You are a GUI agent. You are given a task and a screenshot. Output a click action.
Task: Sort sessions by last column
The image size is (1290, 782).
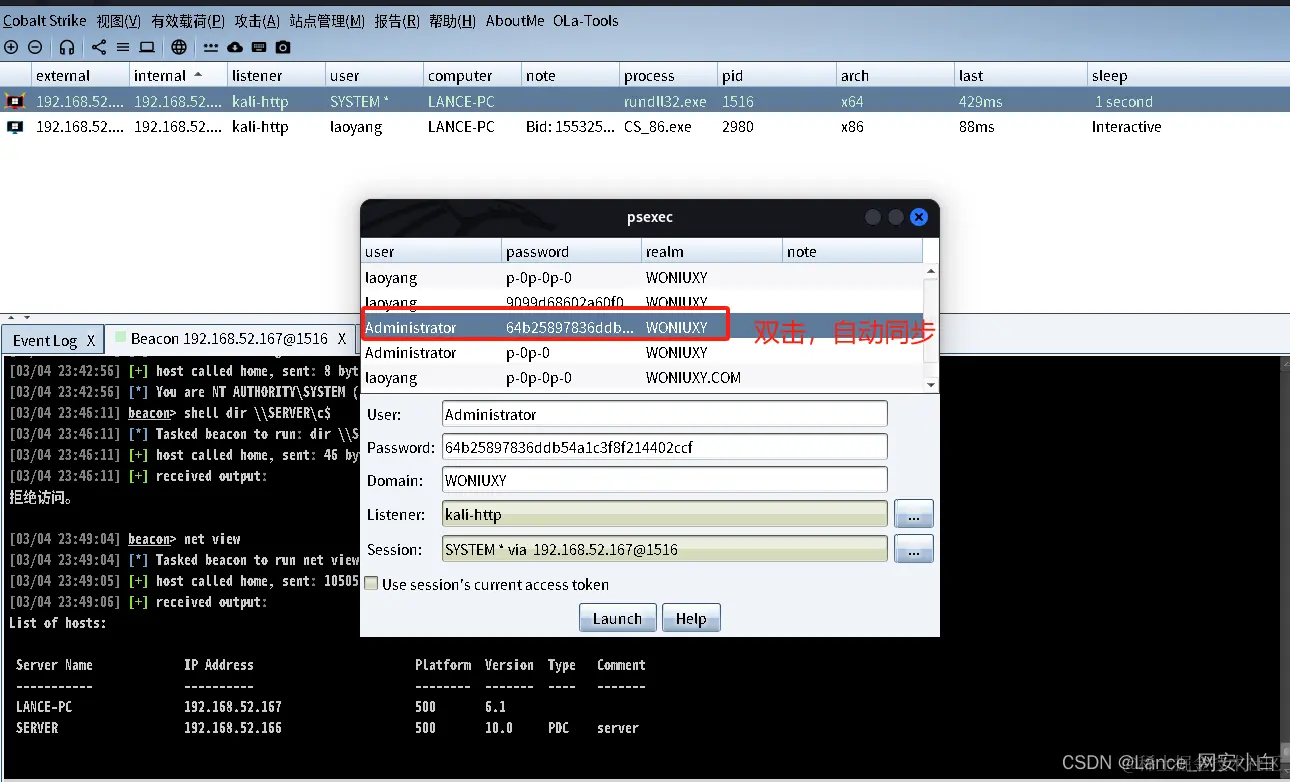pyautogui.click(x=1020, y=75)
